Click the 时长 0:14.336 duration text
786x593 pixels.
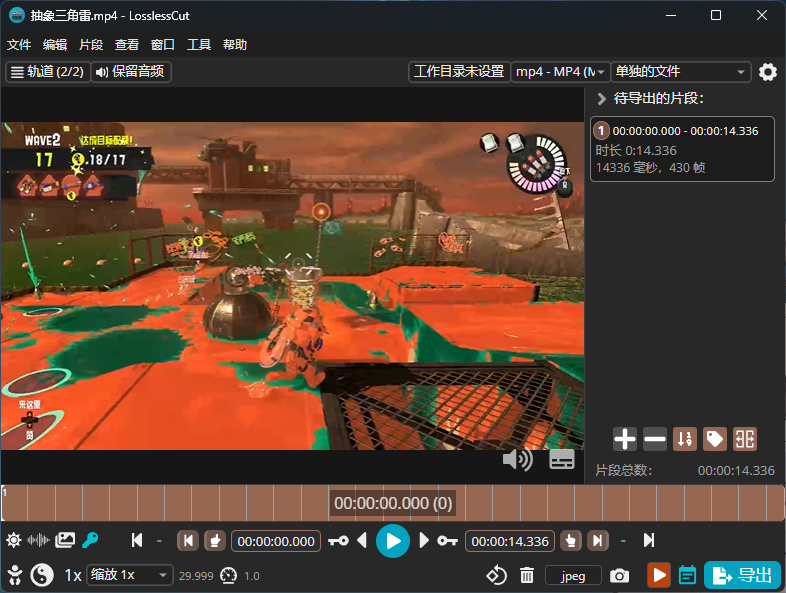636,150
